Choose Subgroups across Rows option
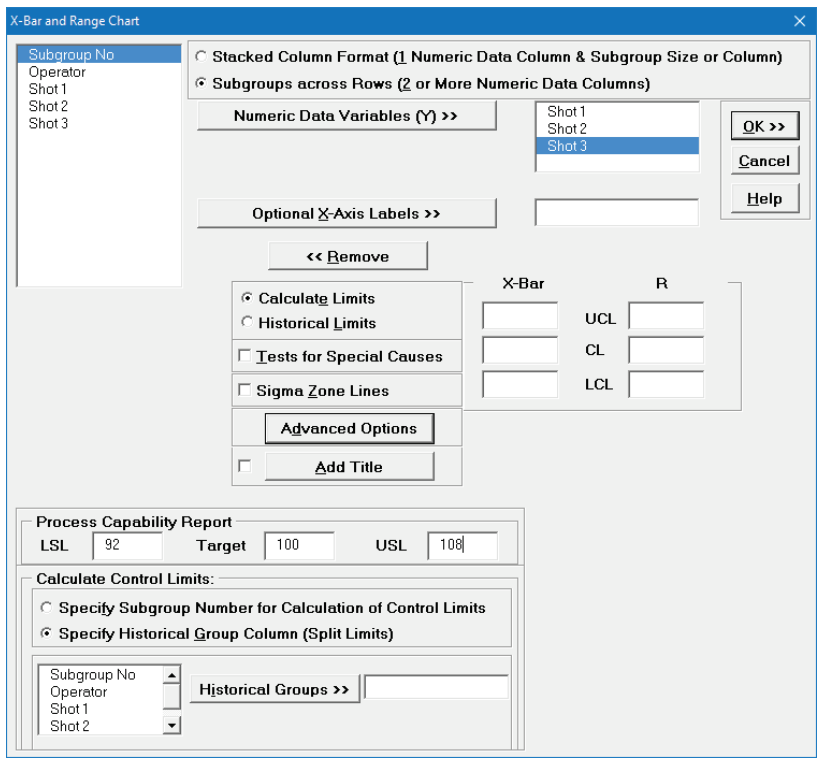 coord(202,84)
